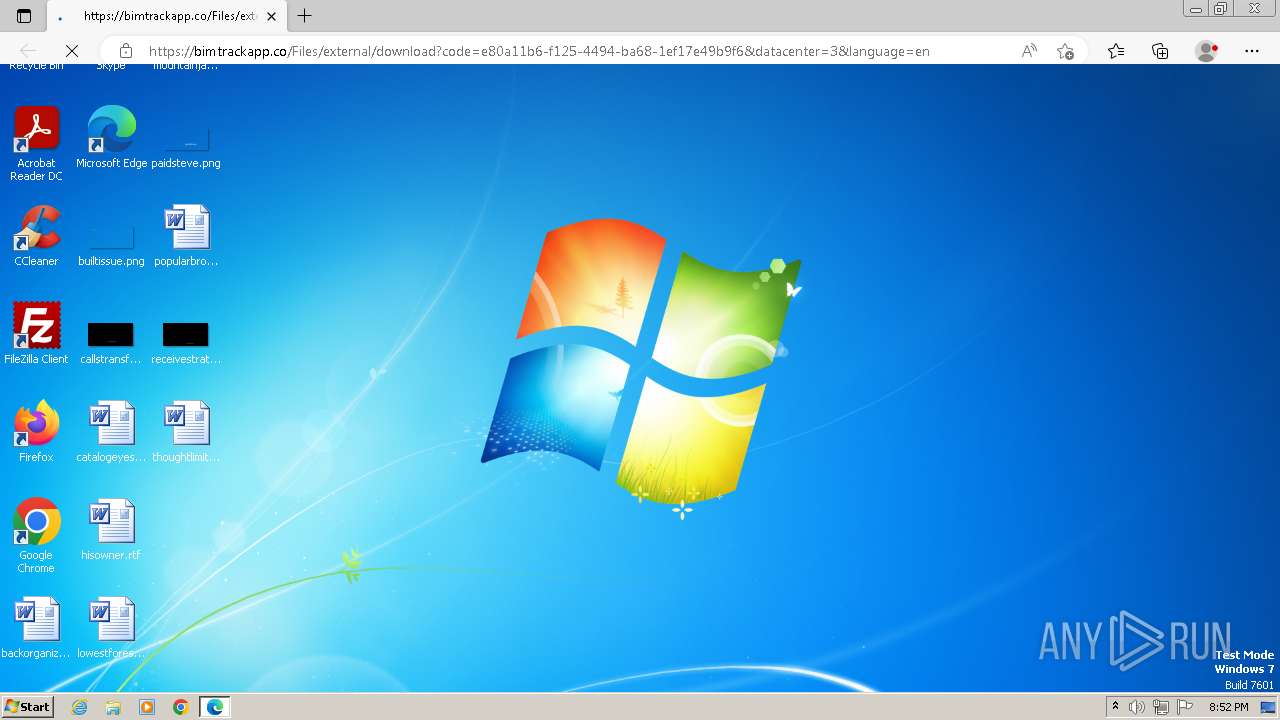Screen dimensions: 1280x720
Task: Add this page to favorites
Action: click(1065, 51)
